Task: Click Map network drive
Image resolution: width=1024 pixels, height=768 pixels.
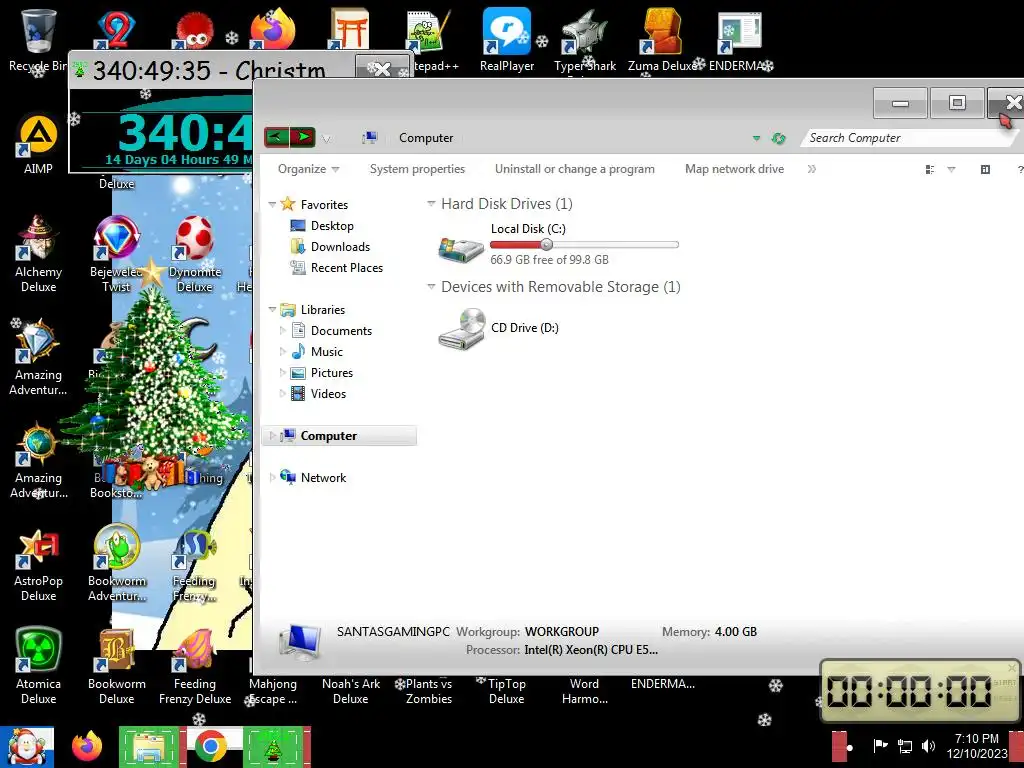Action: [x=734, y=168]
